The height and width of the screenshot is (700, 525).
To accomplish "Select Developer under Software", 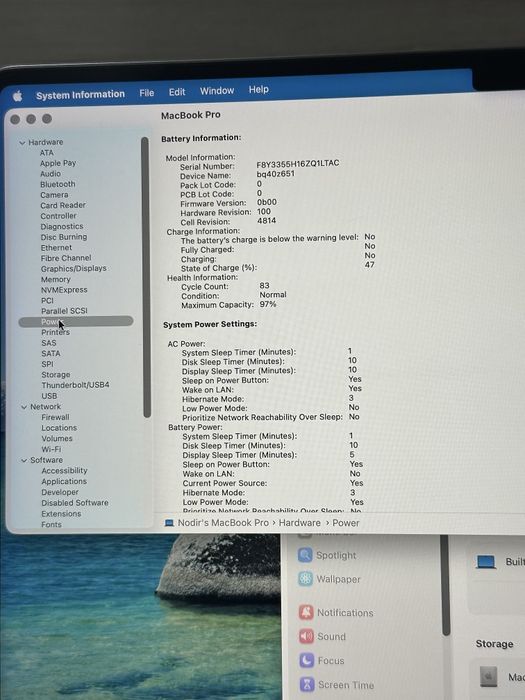I will pos(60,492).
